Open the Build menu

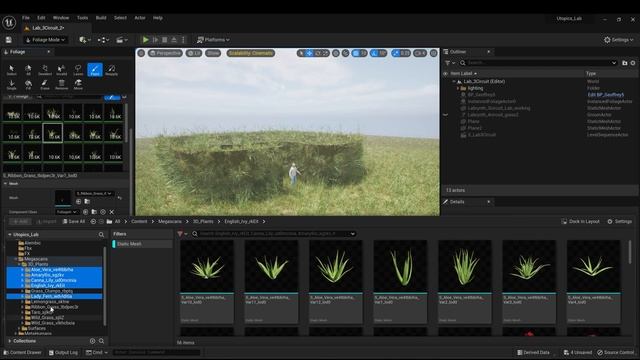(101, 18)
